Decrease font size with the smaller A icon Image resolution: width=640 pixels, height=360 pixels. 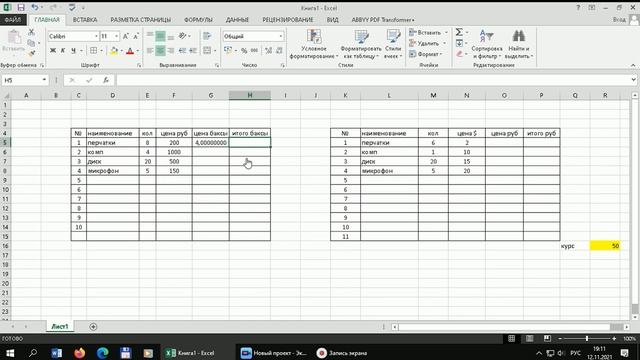pos(136,36)
